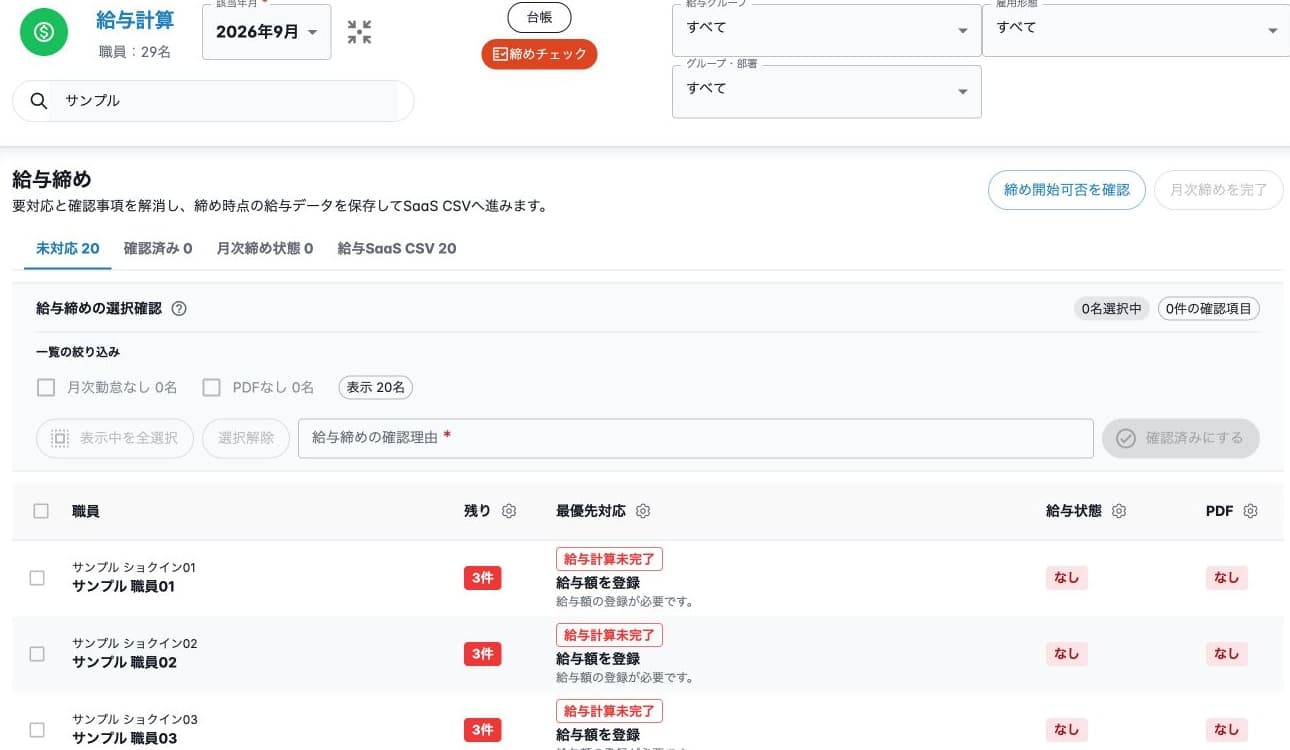Open the 2026年9月 month dropdown
Image resolution: width=1290 pixels, height=750 pixels.
[x=267, y=32]
